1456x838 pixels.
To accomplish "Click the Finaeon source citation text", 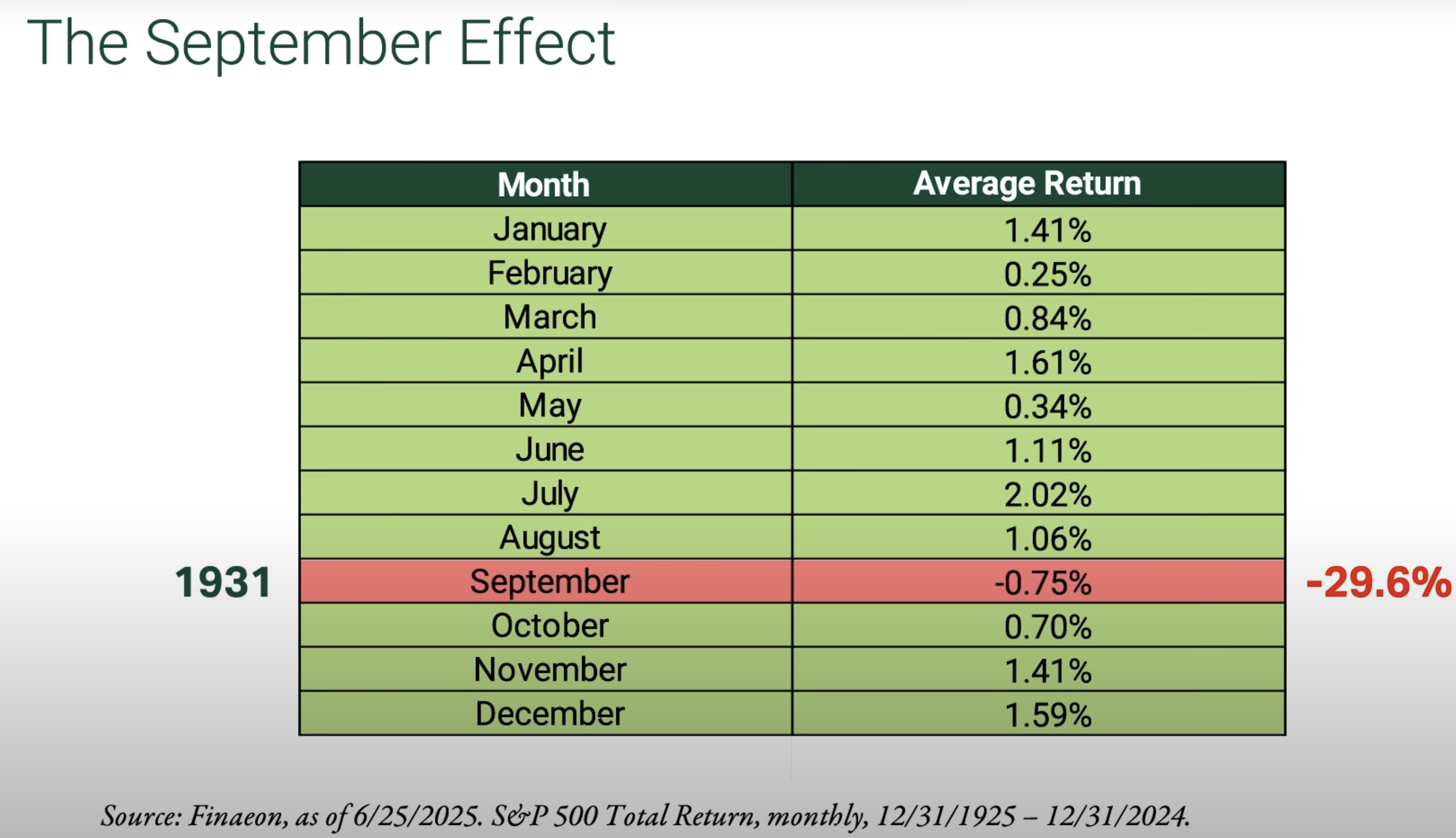I will [645, 815].
